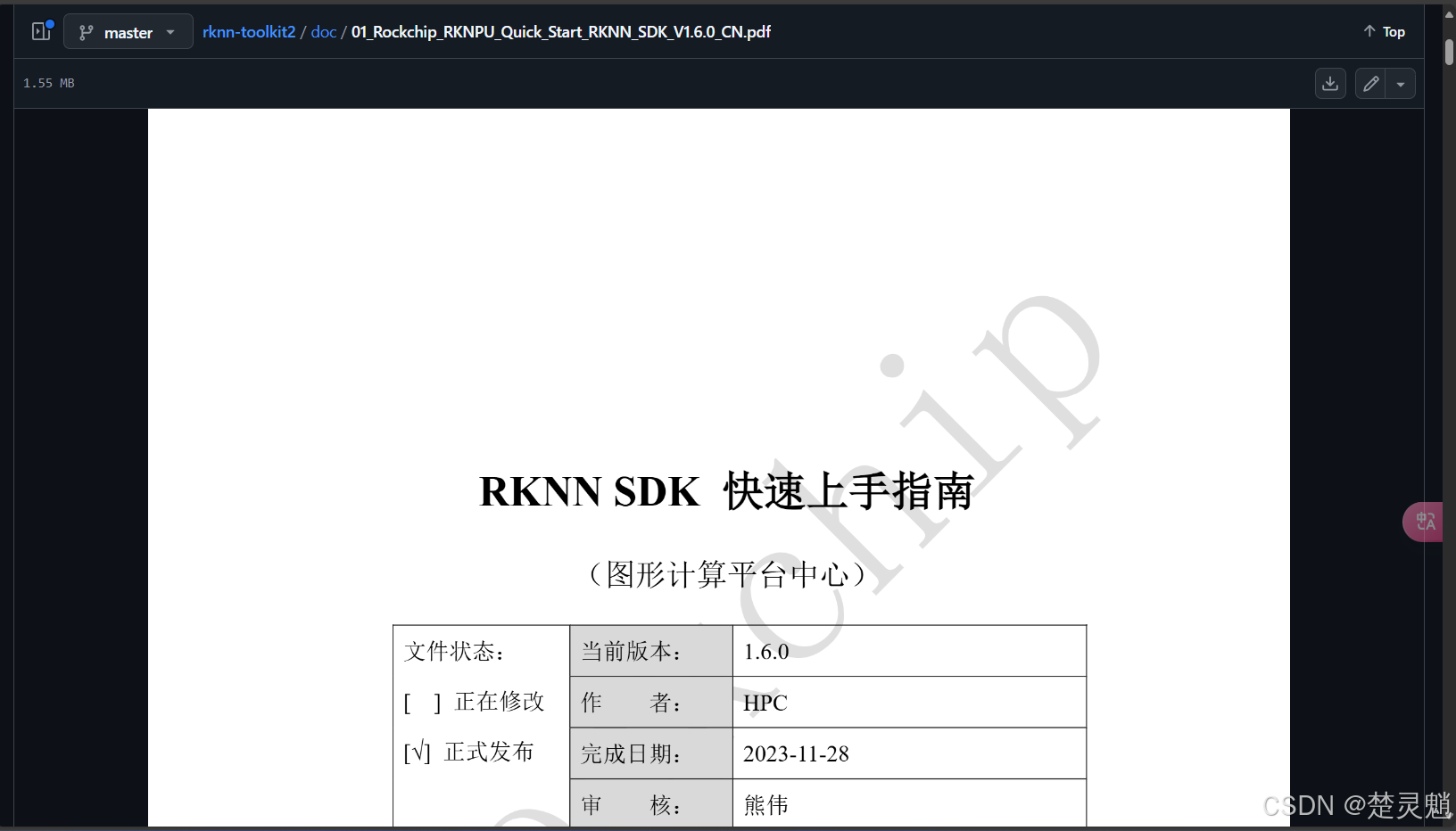Click the '正在修改' status line
This screenshot has width=1456, height=831.
coord(474,702)
